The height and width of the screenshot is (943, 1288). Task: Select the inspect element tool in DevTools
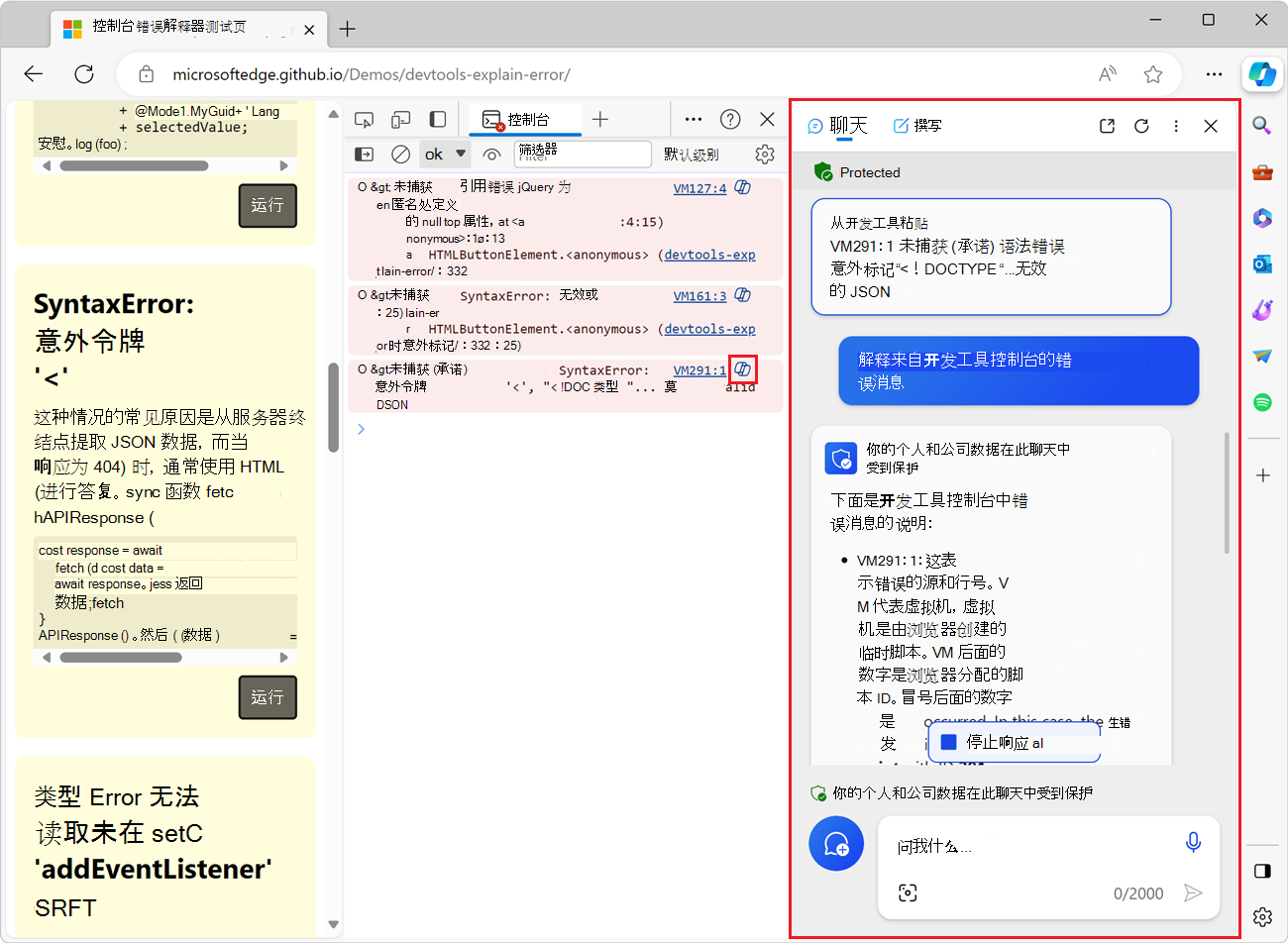point(364,118)
